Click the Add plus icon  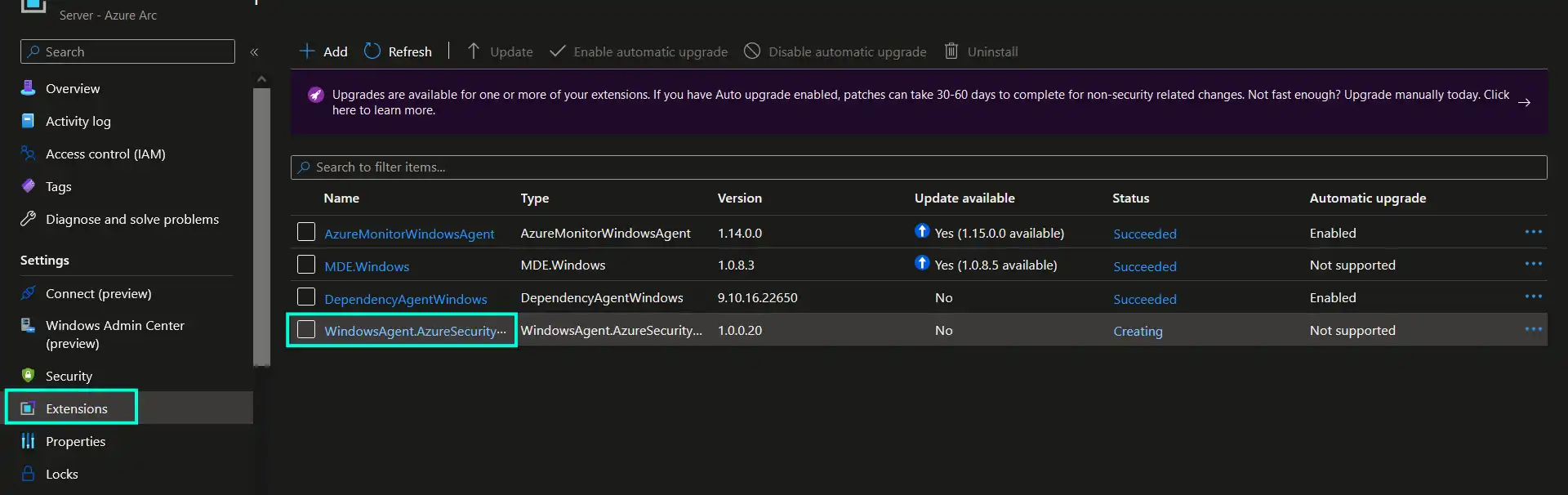(307, 51)
